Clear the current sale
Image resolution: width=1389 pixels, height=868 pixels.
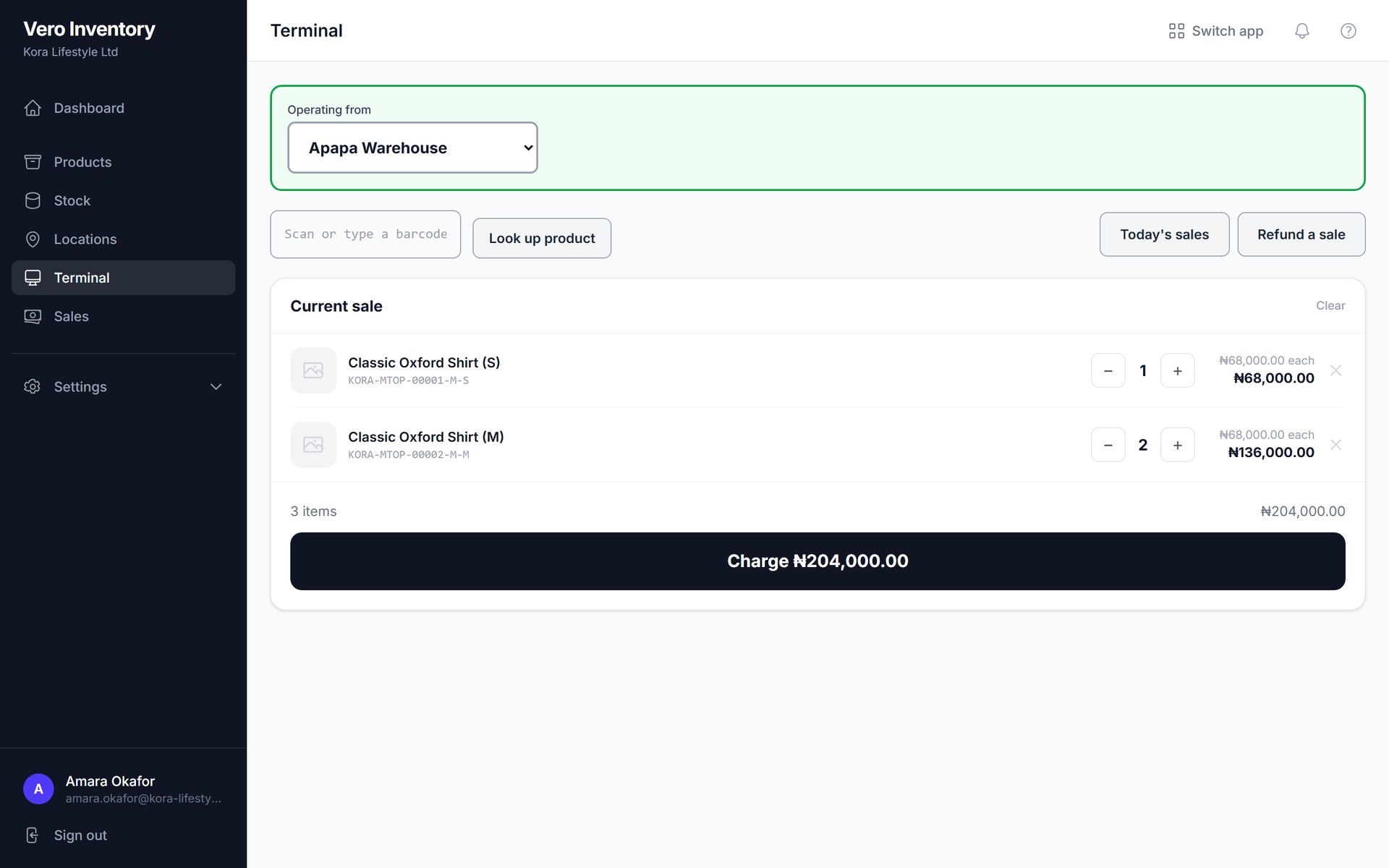(x=1330, y=306)
